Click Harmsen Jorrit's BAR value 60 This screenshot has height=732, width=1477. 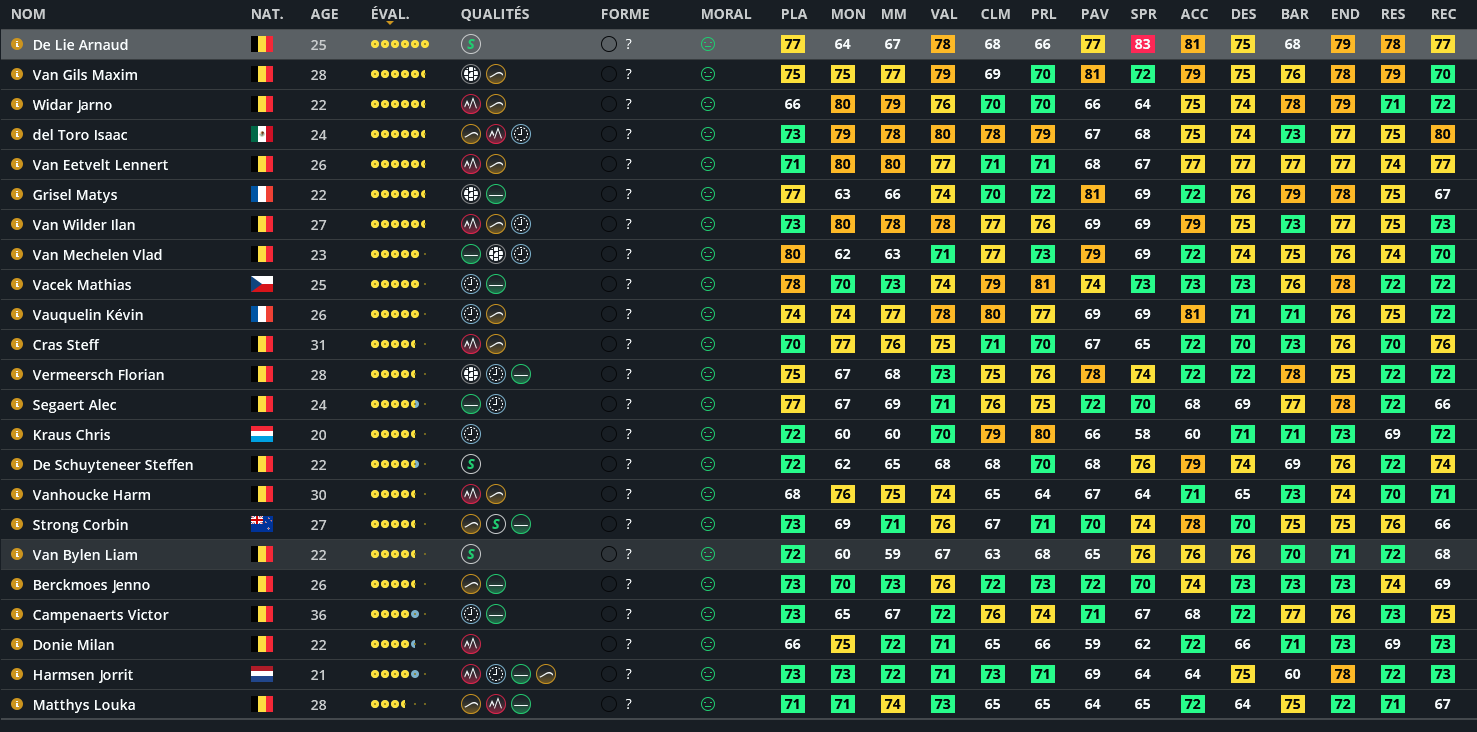point(1293,674)
